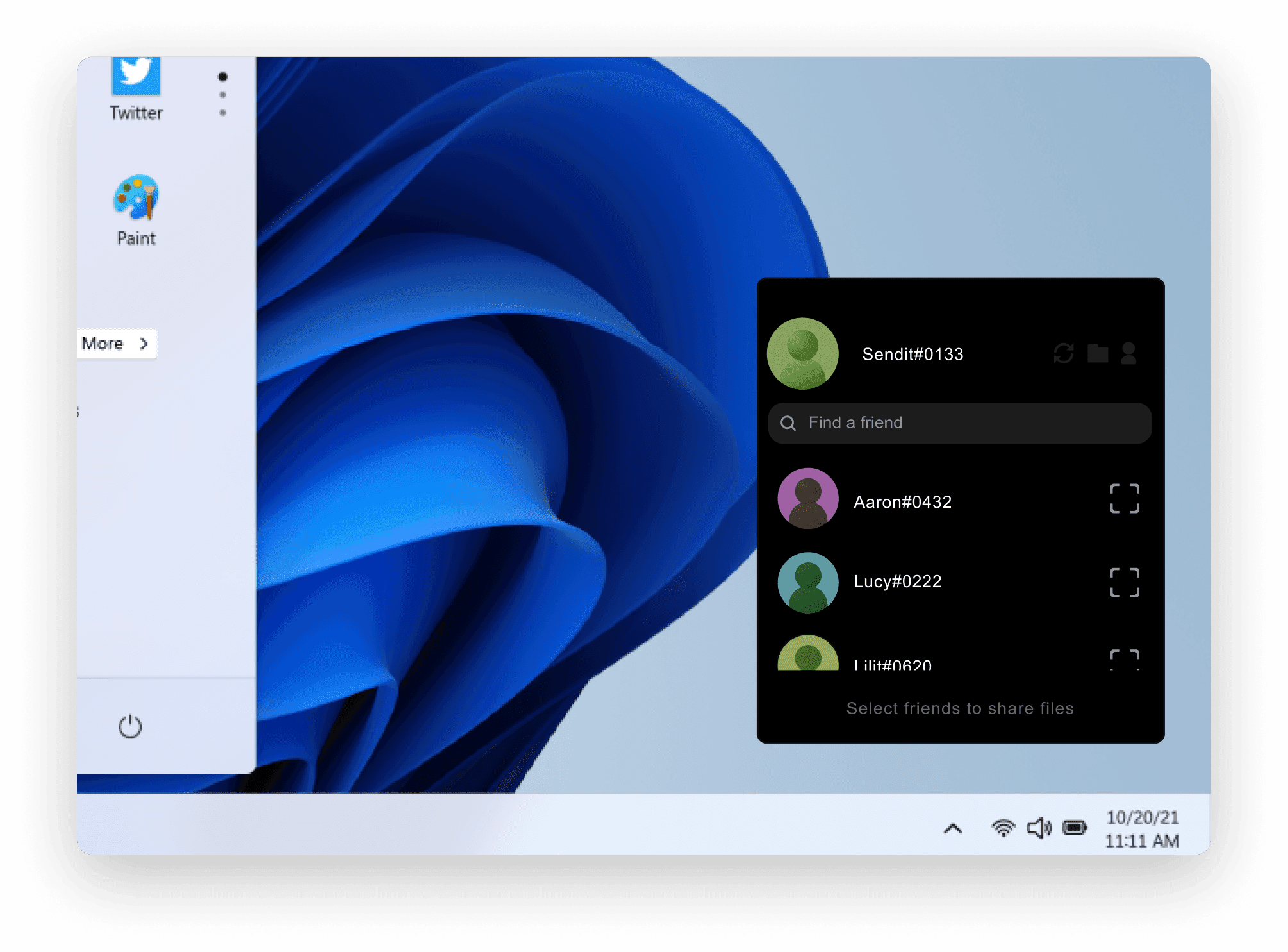Select friend Lucy#0222
The image size is (1288, 952).
pos(960,582)
